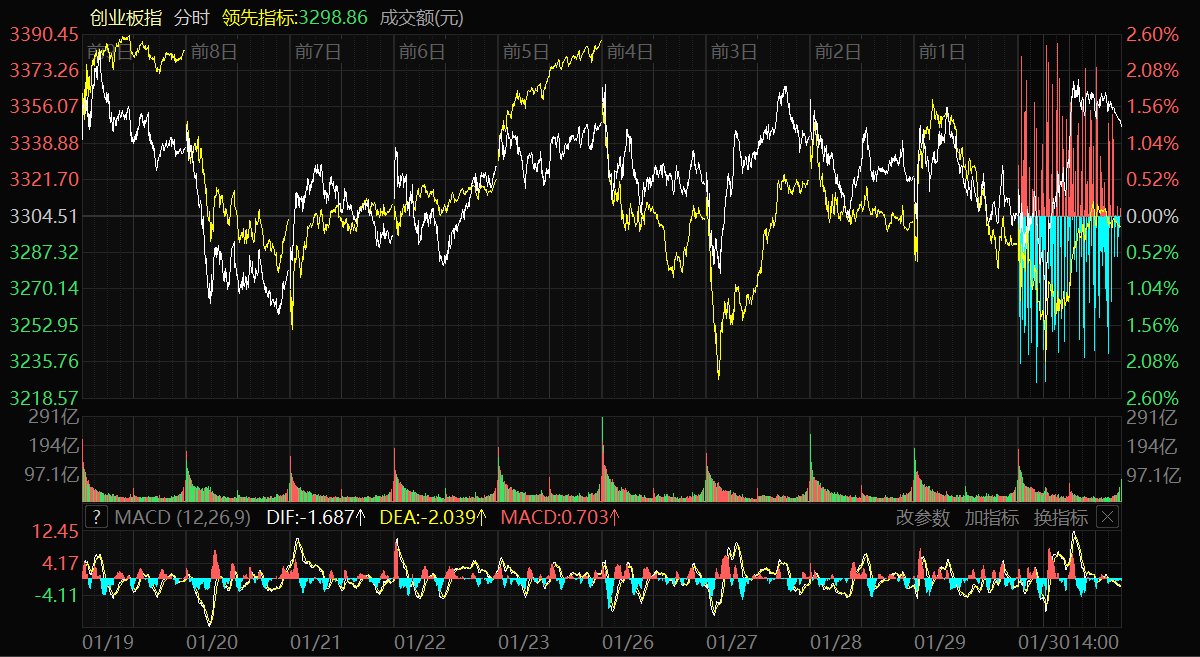This screenshot has width=1200, height=657.
Task: Select the 前5日 day marker
Action: point(526,52)
